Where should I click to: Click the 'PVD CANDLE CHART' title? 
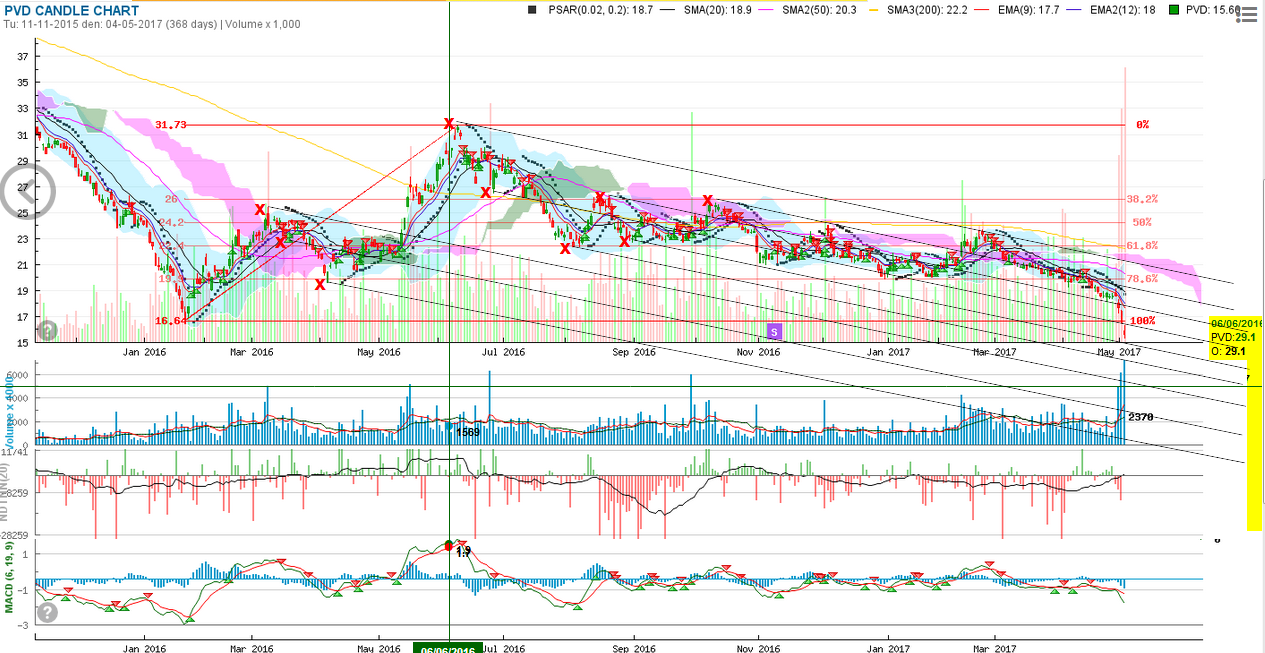point(69,10)
